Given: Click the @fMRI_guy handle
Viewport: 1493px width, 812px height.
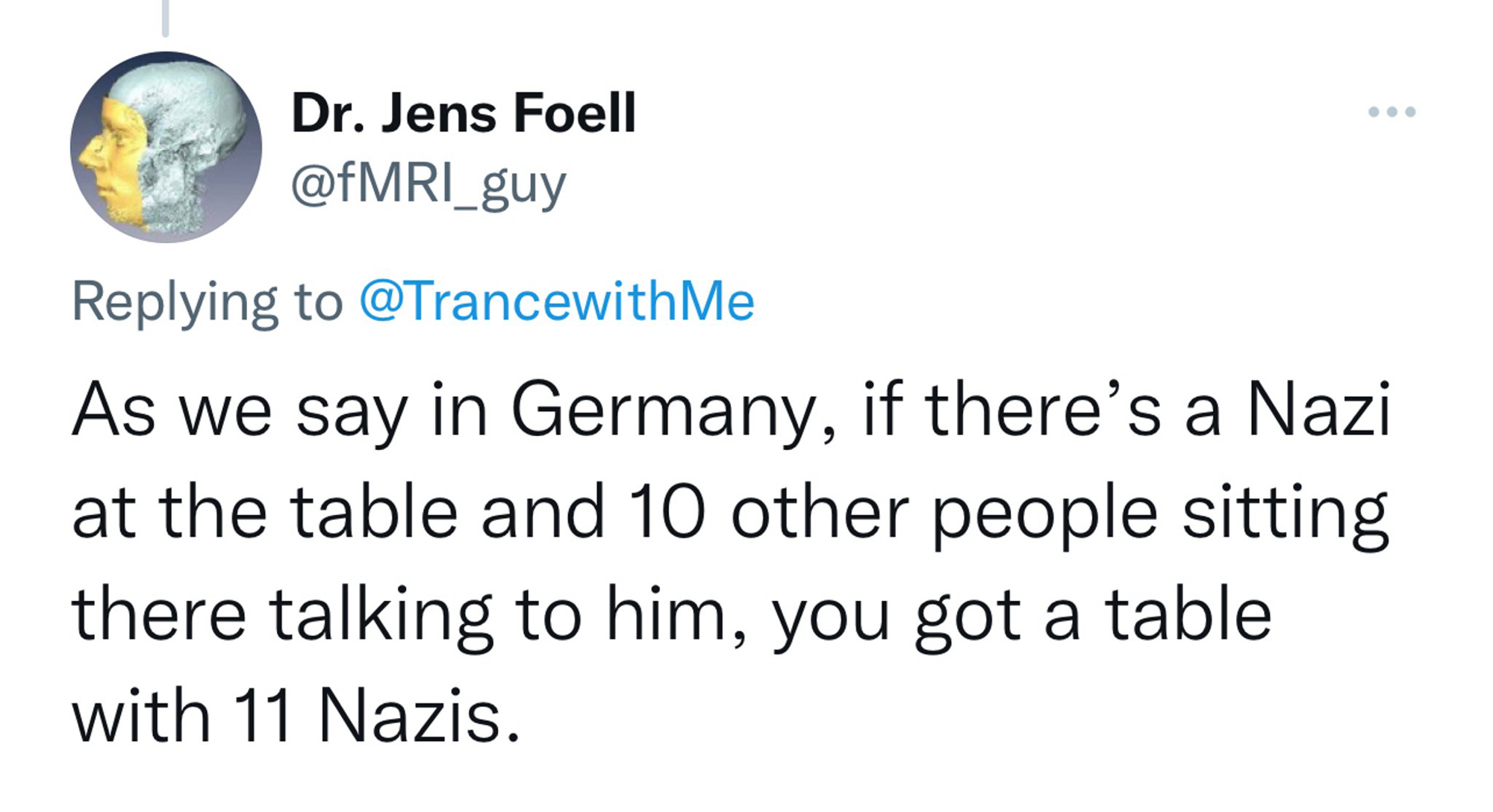Looking at the screenshot, I should (x=428, y=184).
